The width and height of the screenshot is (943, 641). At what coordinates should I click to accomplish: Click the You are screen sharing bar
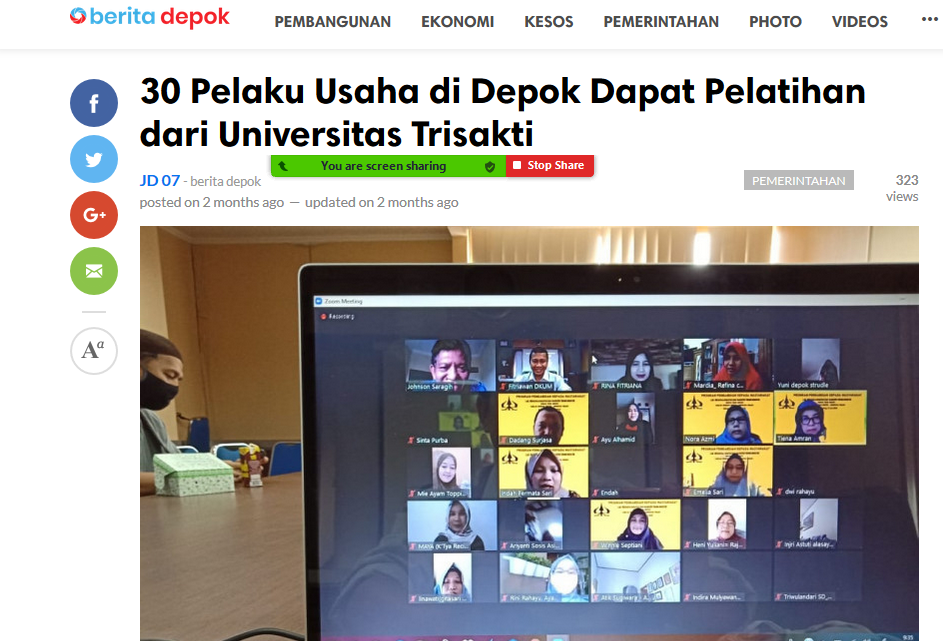389,166
